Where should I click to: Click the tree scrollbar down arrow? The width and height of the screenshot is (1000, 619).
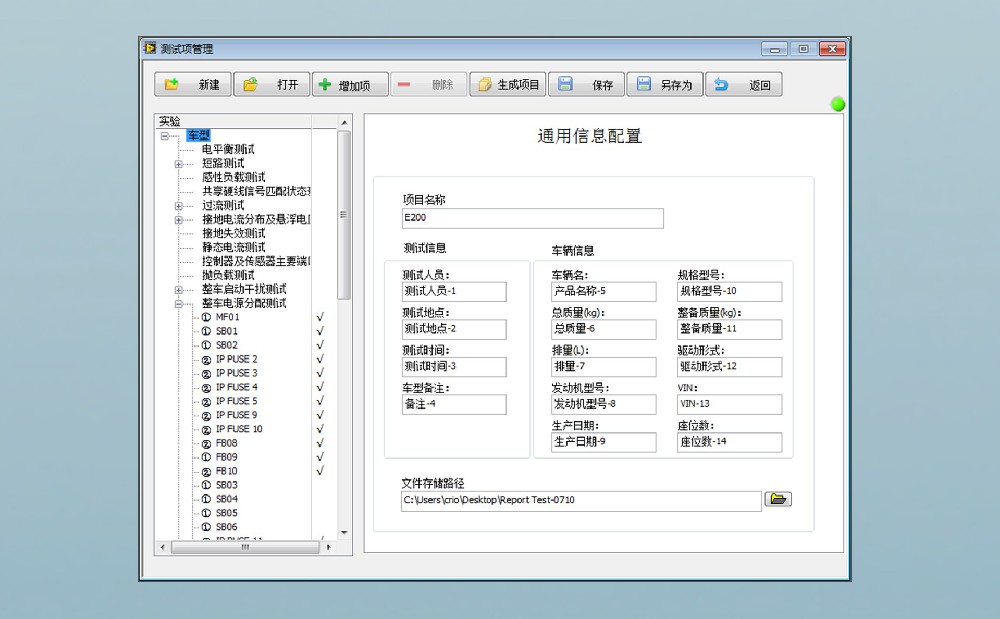345,532
